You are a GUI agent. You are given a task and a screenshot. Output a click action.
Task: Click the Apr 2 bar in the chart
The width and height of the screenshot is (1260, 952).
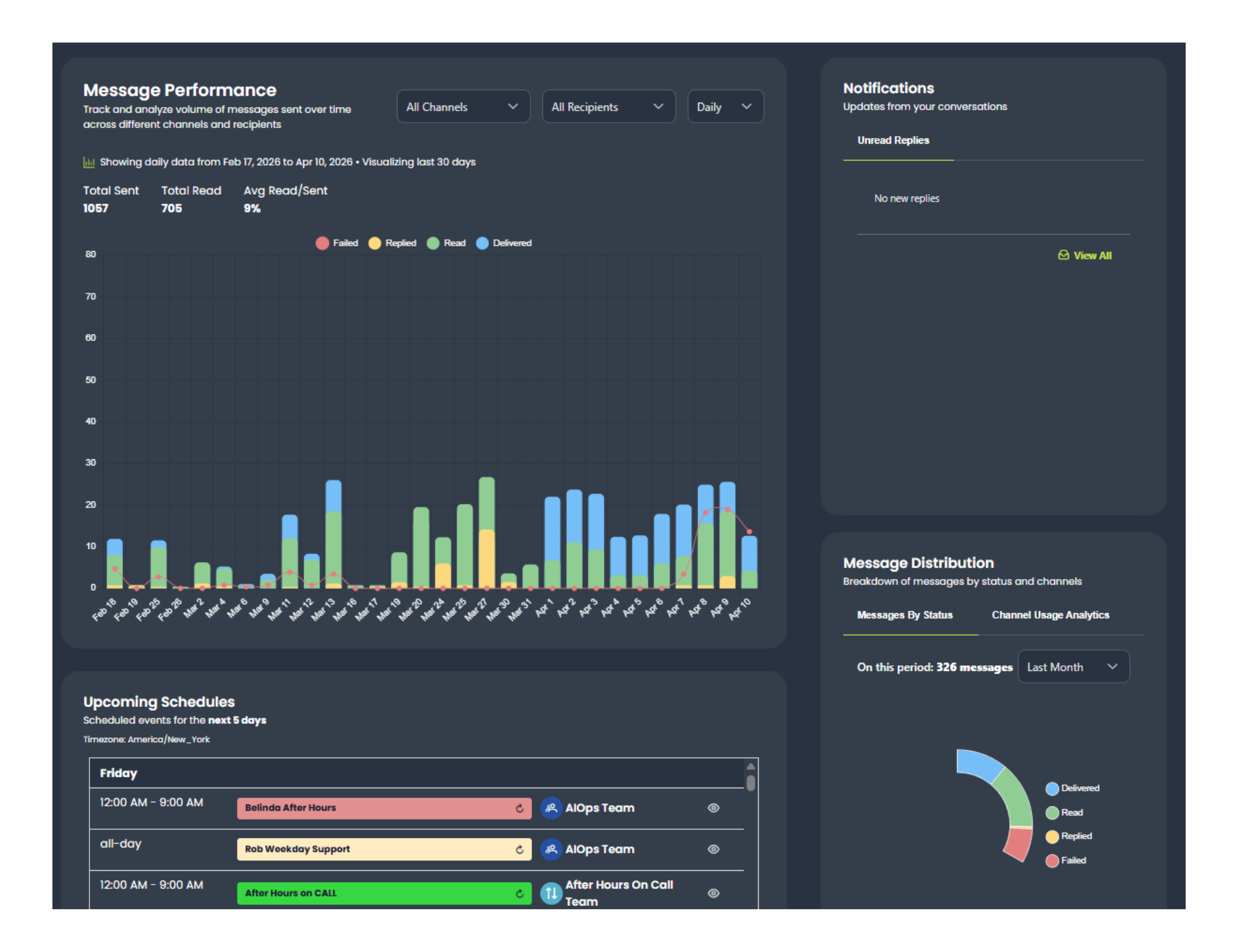(575, 539)
